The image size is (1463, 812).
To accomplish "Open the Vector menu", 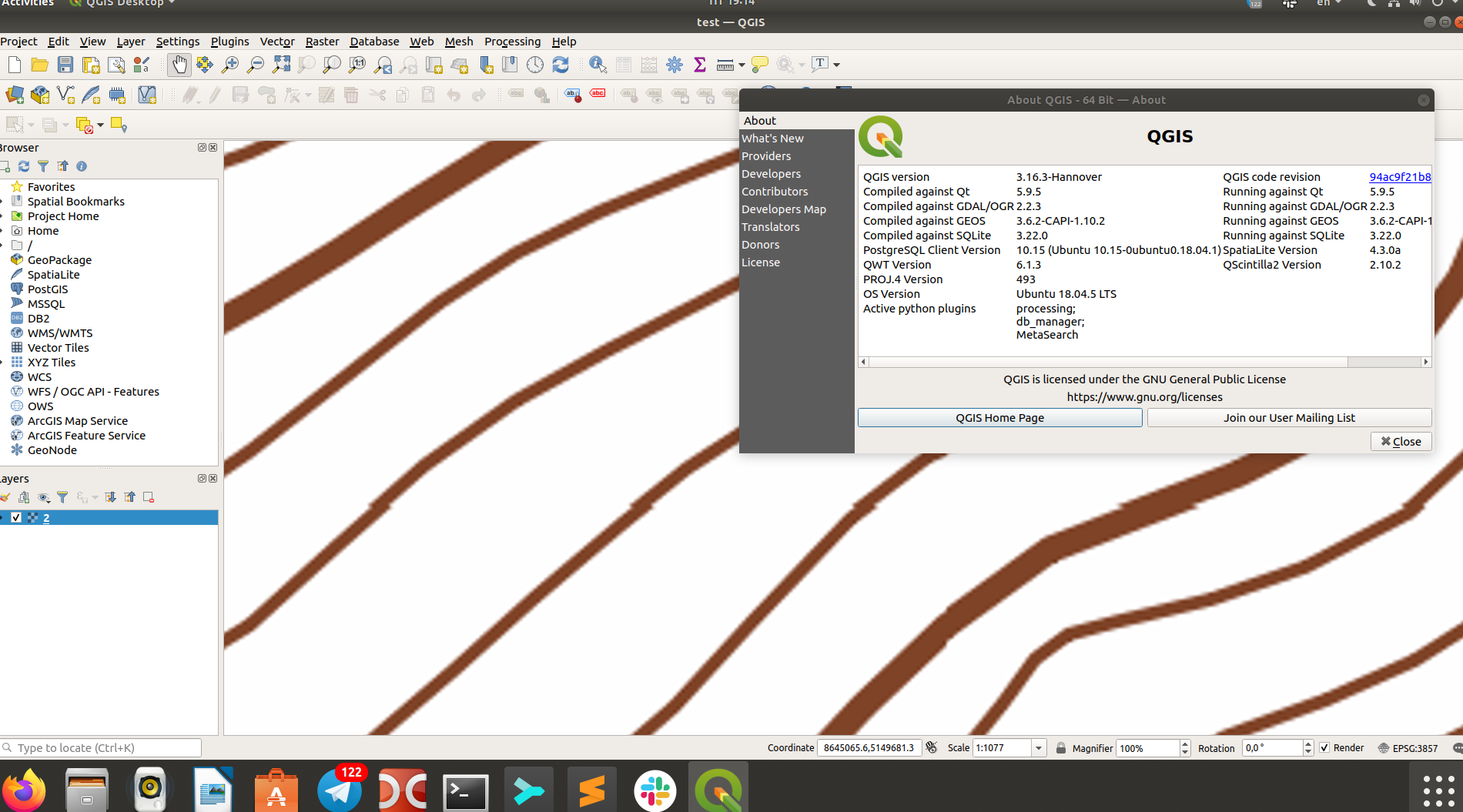I will [x=276, y=42].
